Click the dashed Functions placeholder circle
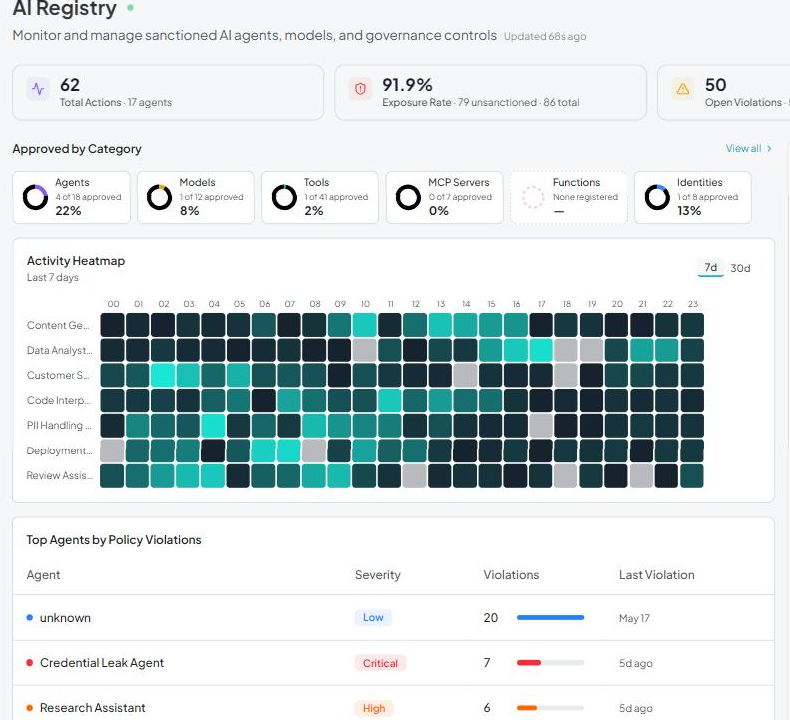Viewport: 790px width, 720px height. point(533,197)
